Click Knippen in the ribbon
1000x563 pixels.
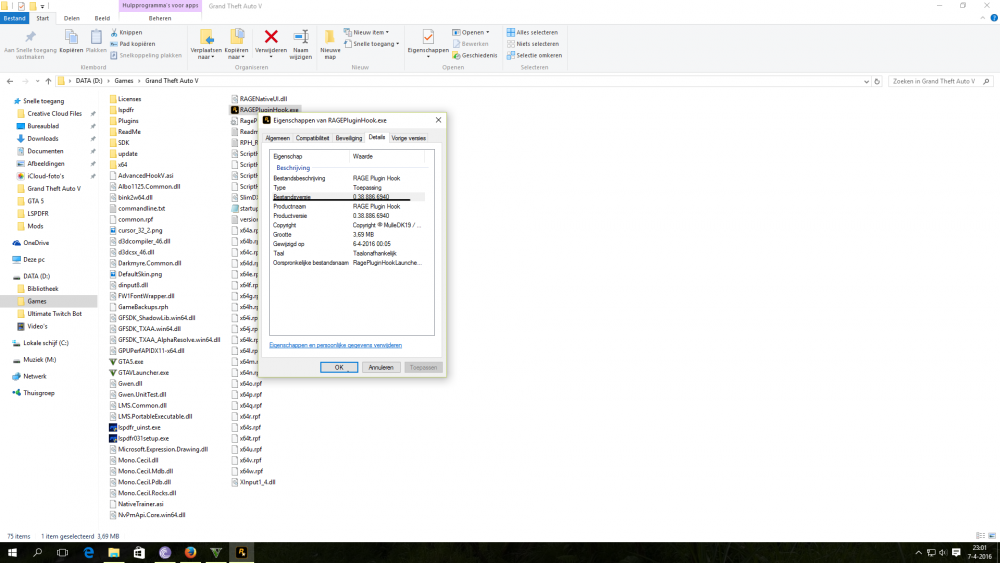[x=126, y=33]
